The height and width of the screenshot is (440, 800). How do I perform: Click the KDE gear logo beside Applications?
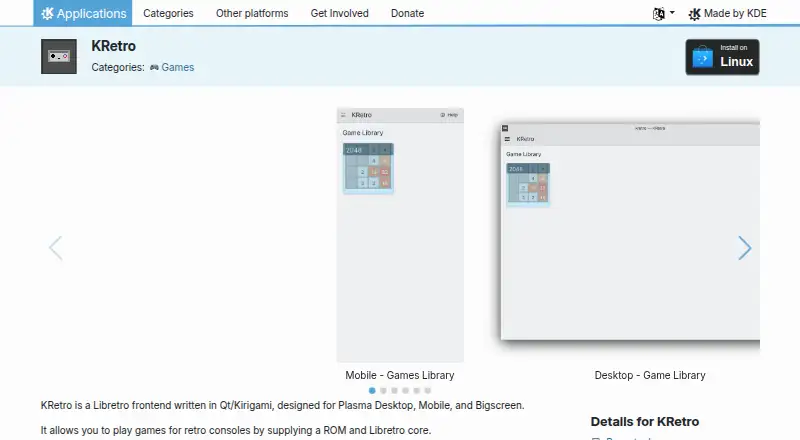pos(47,14)
